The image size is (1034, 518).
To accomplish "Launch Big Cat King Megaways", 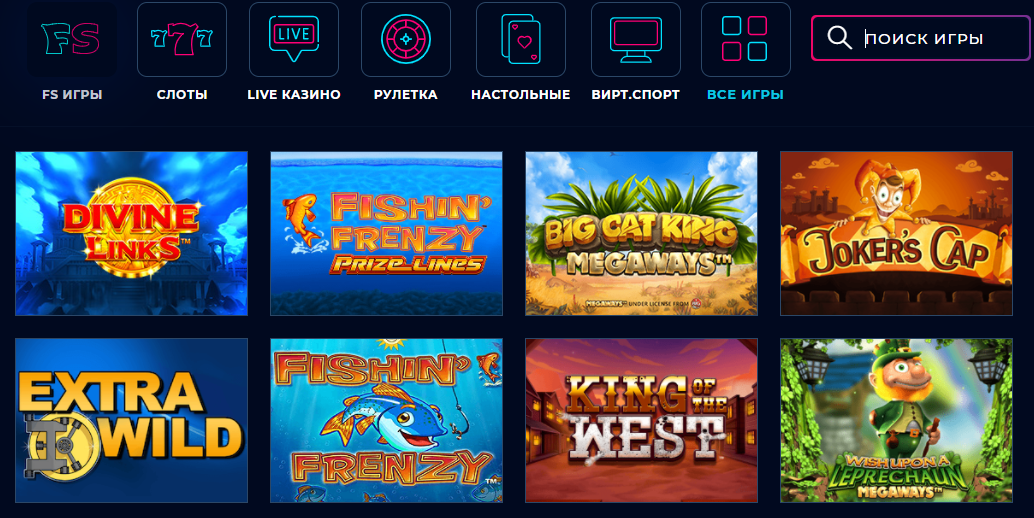I will pos(642,233).
